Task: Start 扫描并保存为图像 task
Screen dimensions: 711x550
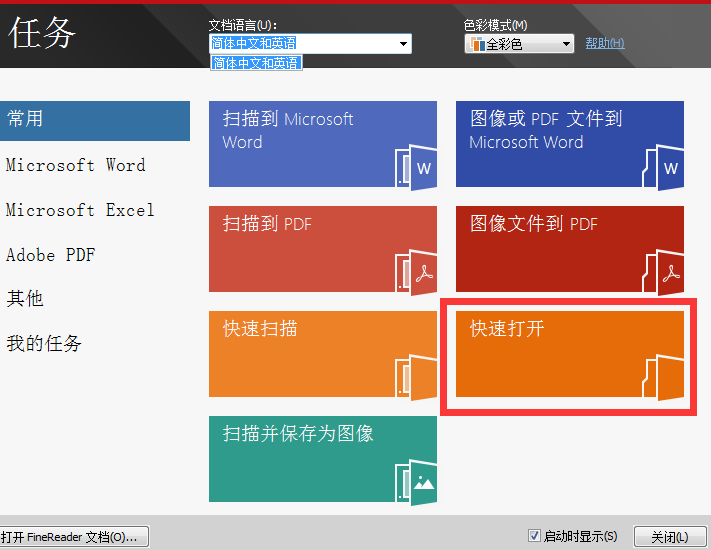Action: tap(323, 459)
